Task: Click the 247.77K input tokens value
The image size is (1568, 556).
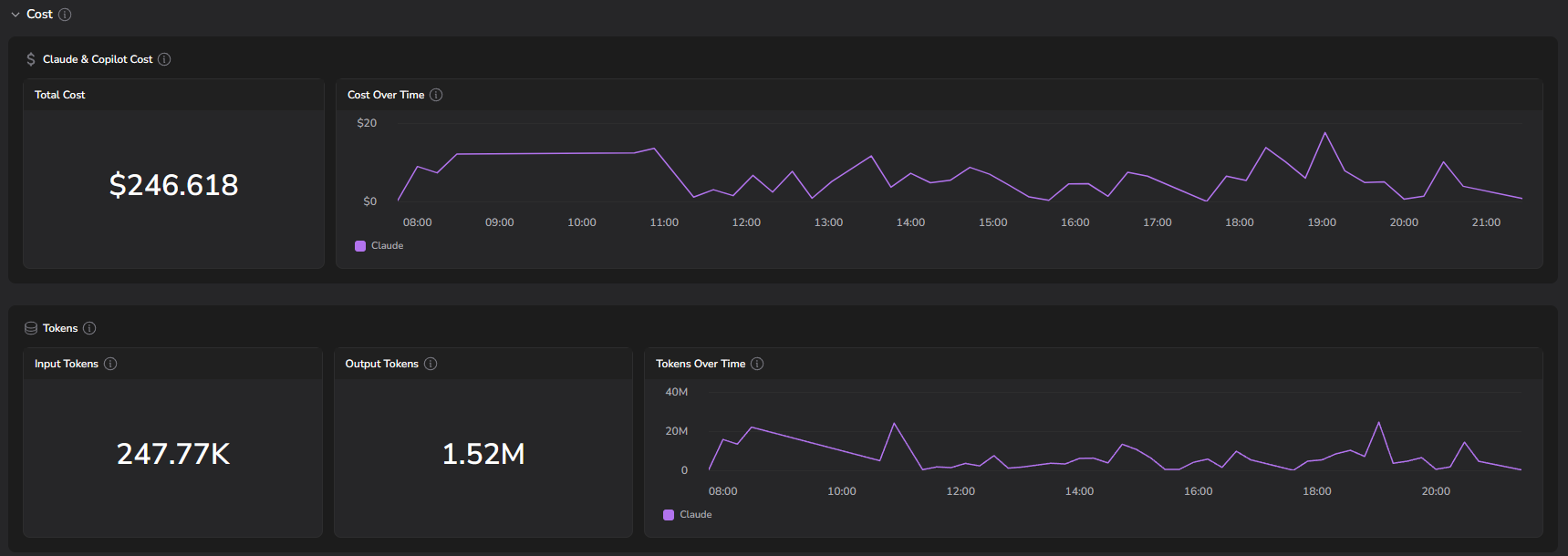Action: [173, 454]
